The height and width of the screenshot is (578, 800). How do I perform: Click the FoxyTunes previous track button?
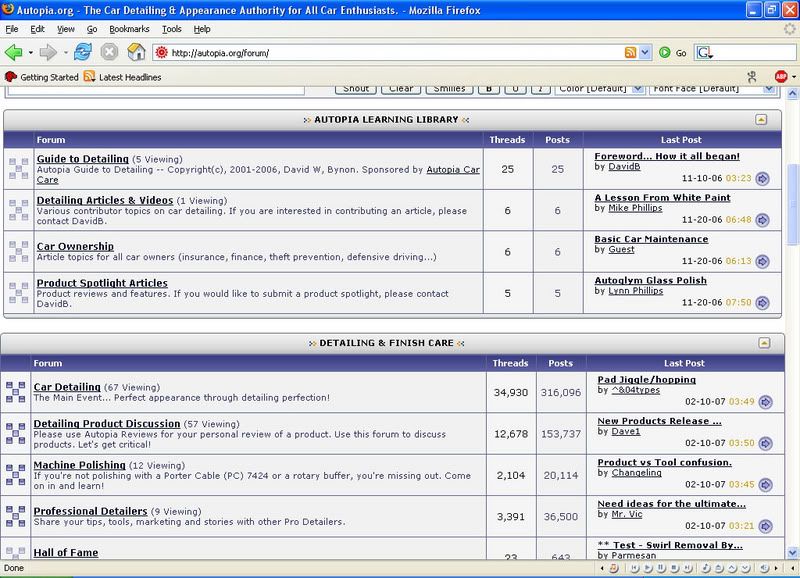(636, 568)
